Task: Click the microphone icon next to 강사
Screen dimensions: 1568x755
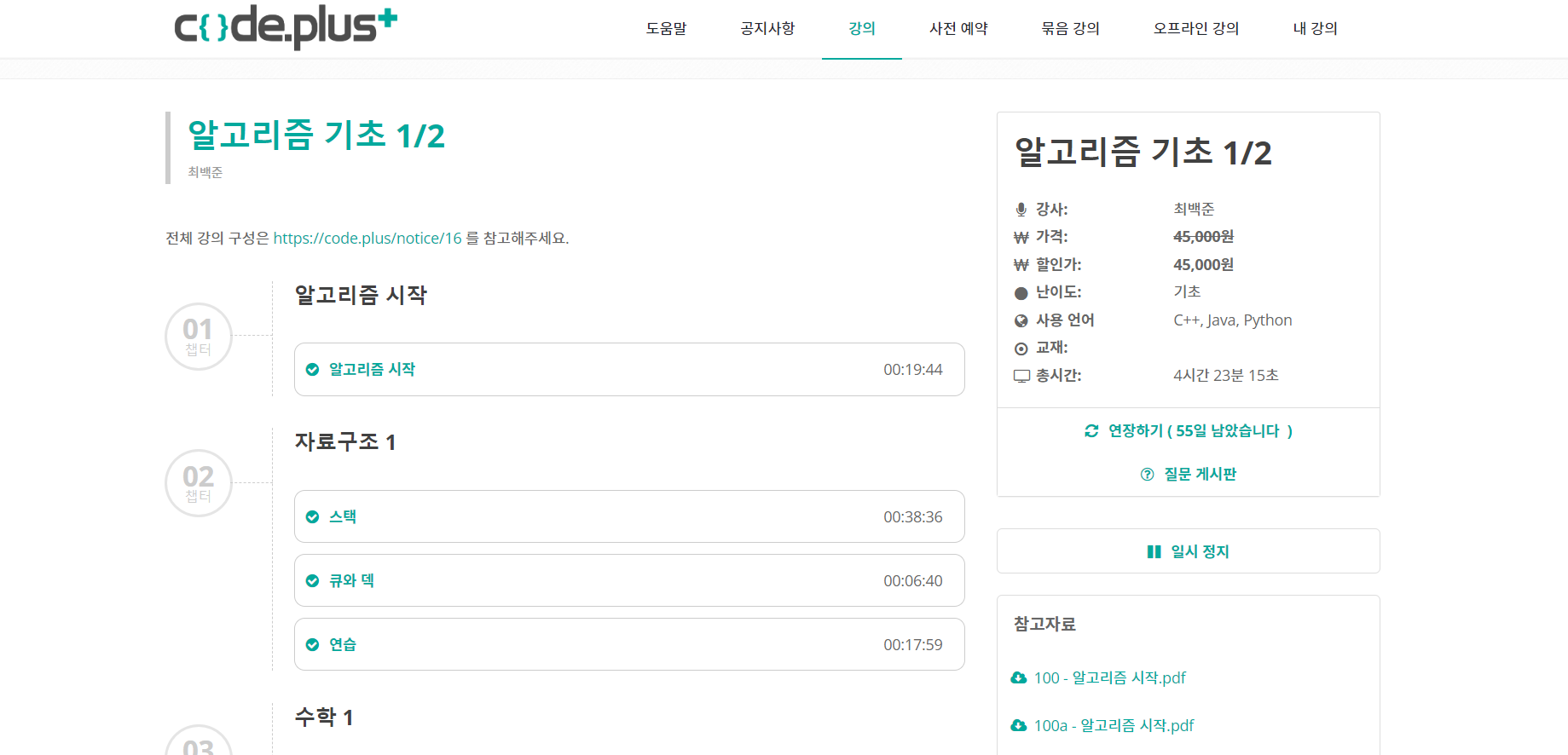Action: tap(1021, 210)
